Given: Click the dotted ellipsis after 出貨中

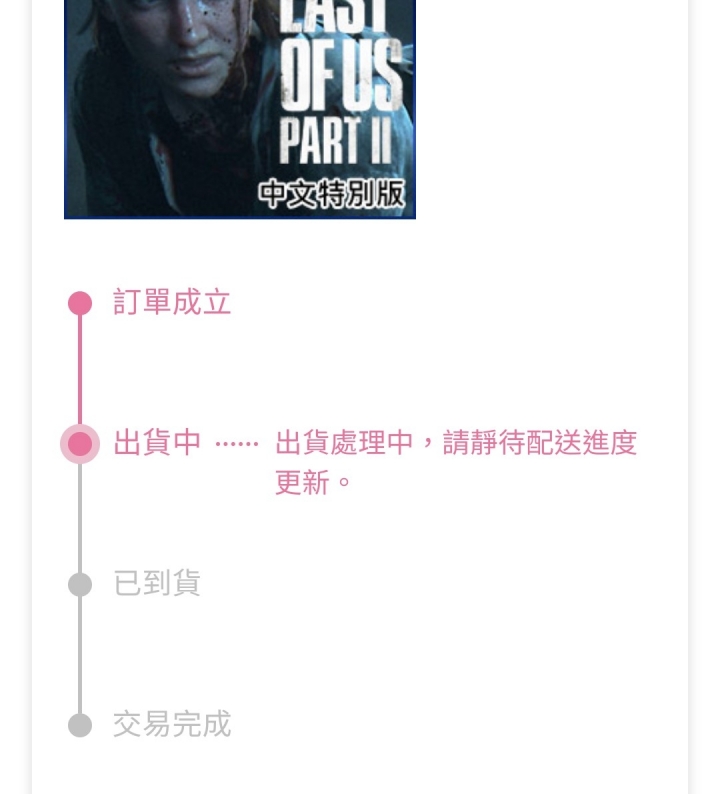Looking at the screenshot, I should tap(237, 444).
